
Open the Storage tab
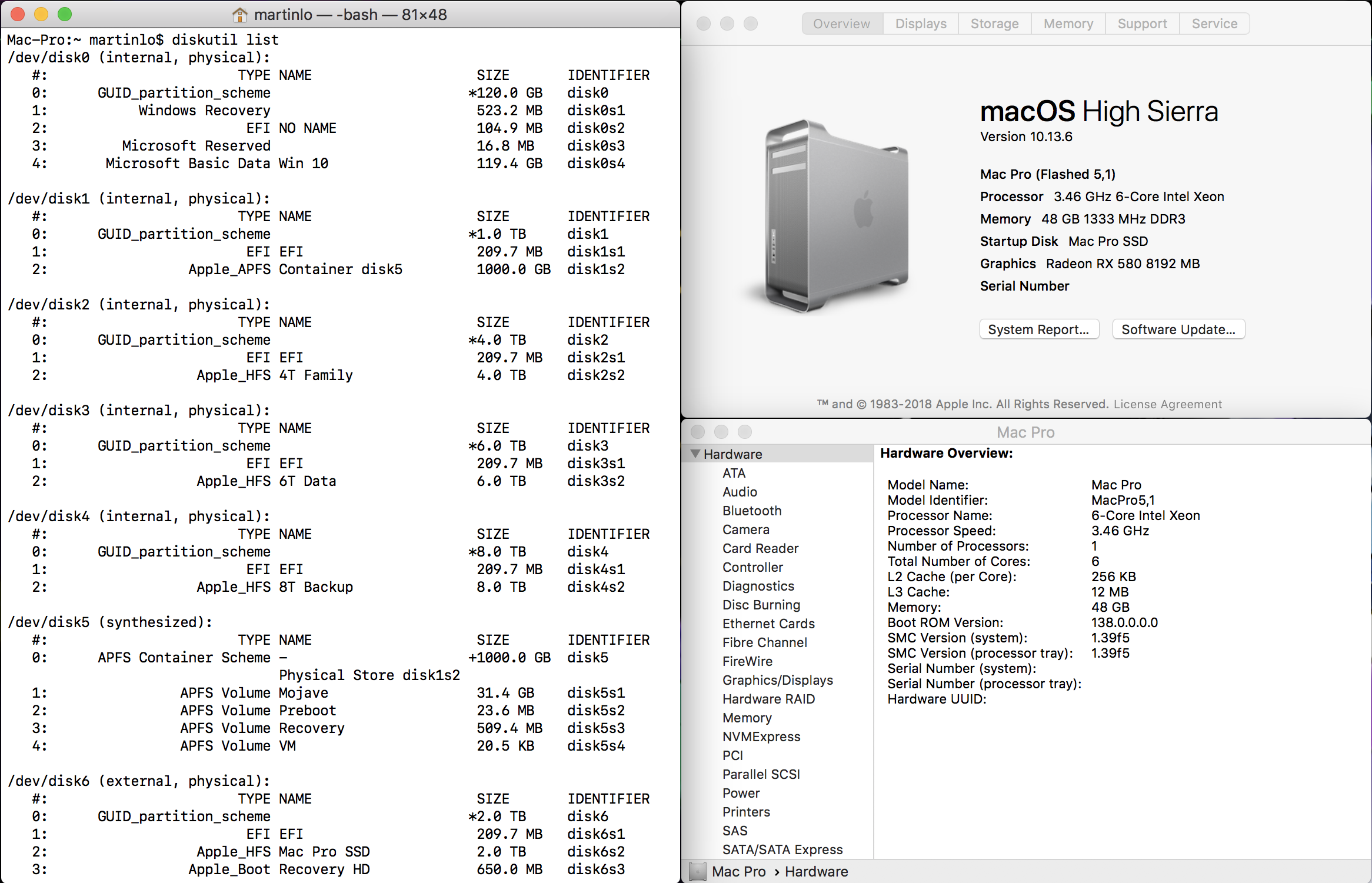tap(994, 24)
